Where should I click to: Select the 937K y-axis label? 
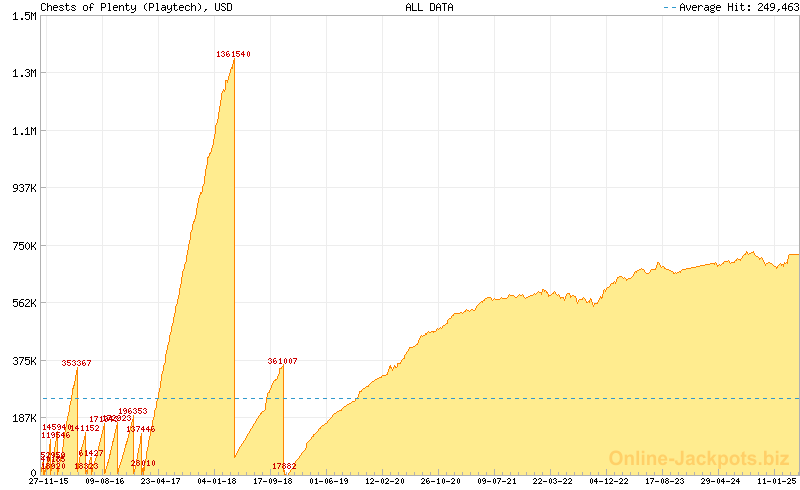(23, 188)
